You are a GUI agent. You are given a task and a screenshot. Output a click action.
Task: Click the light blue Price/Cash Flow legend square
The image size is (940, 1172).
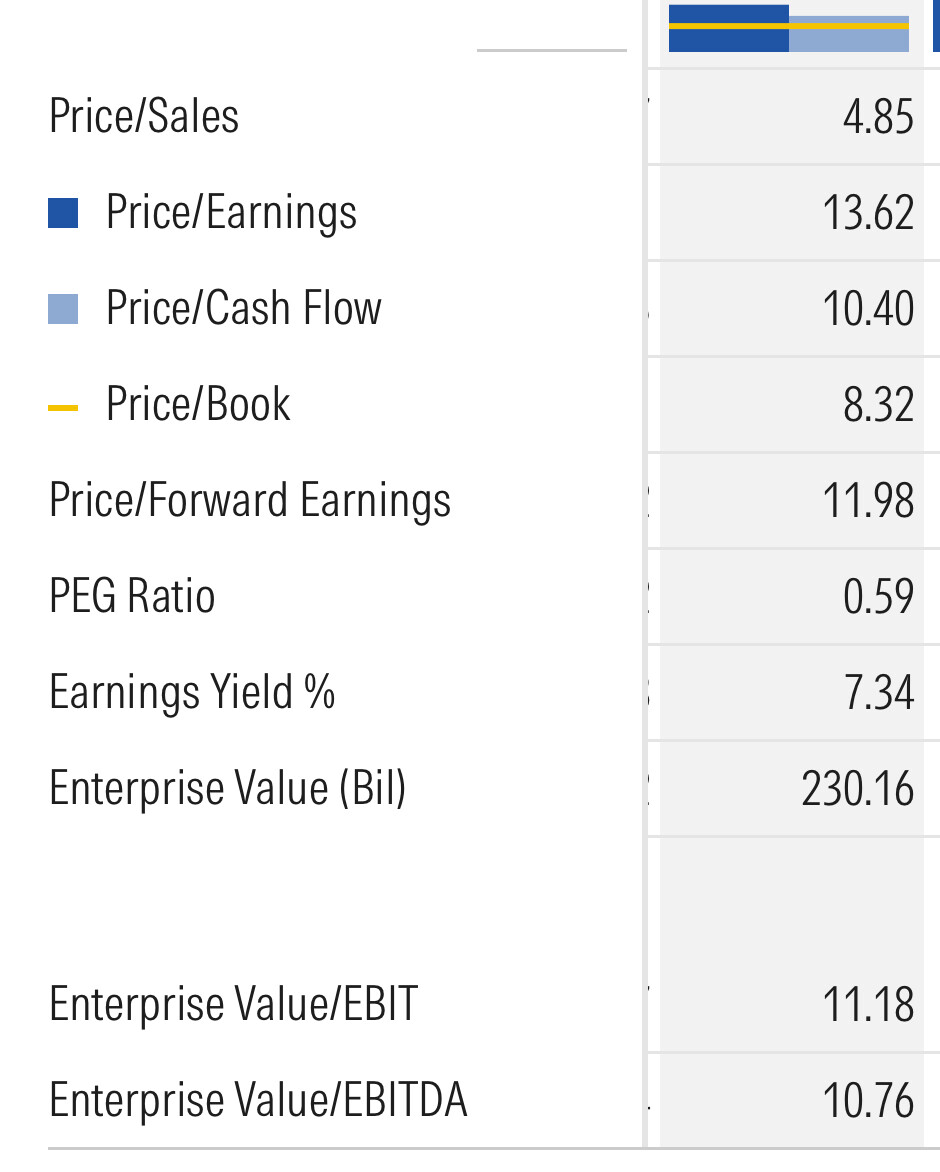click(63, 309)
